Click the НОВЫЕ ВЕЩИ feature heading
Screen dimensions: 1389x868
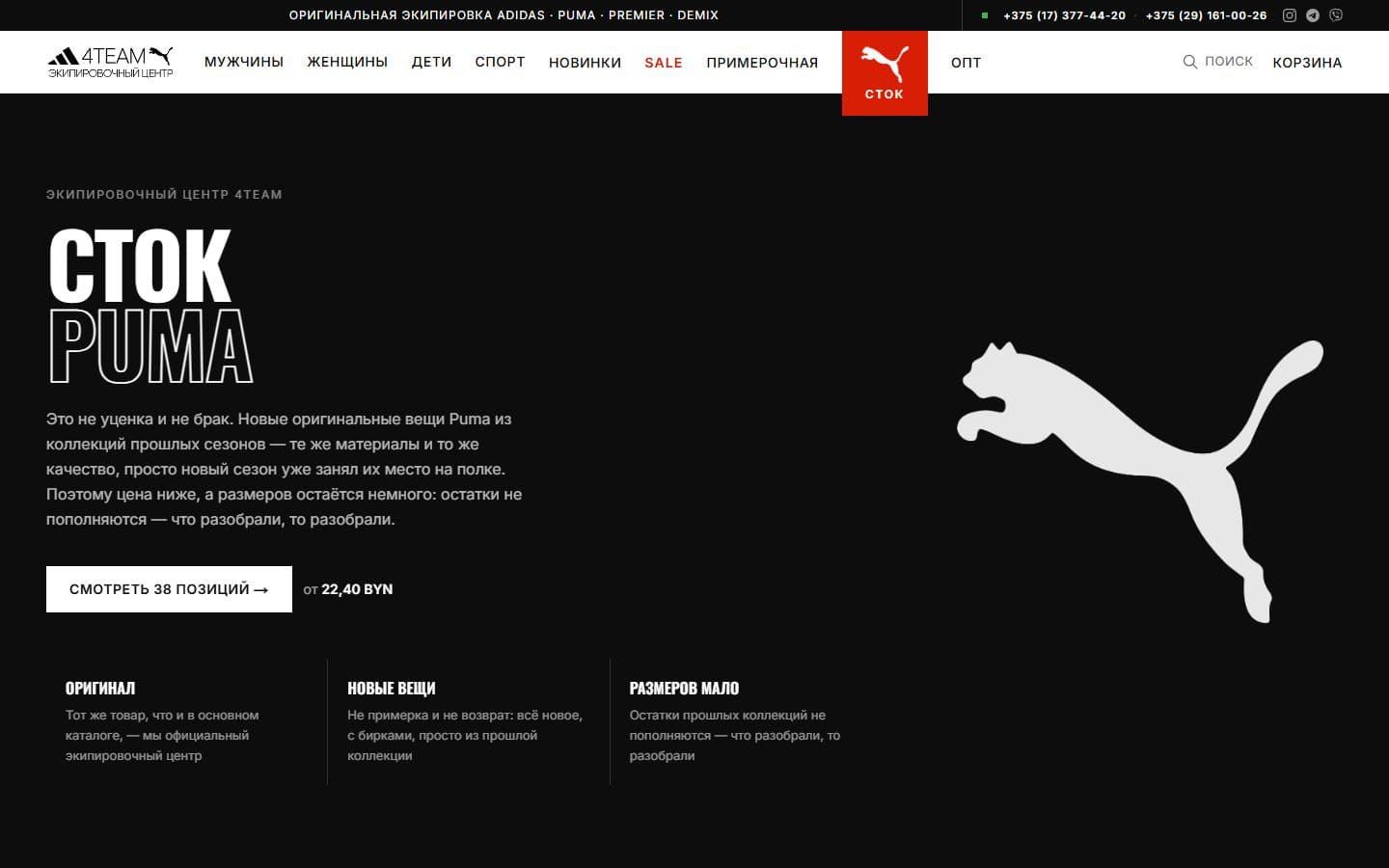point(392,689)
